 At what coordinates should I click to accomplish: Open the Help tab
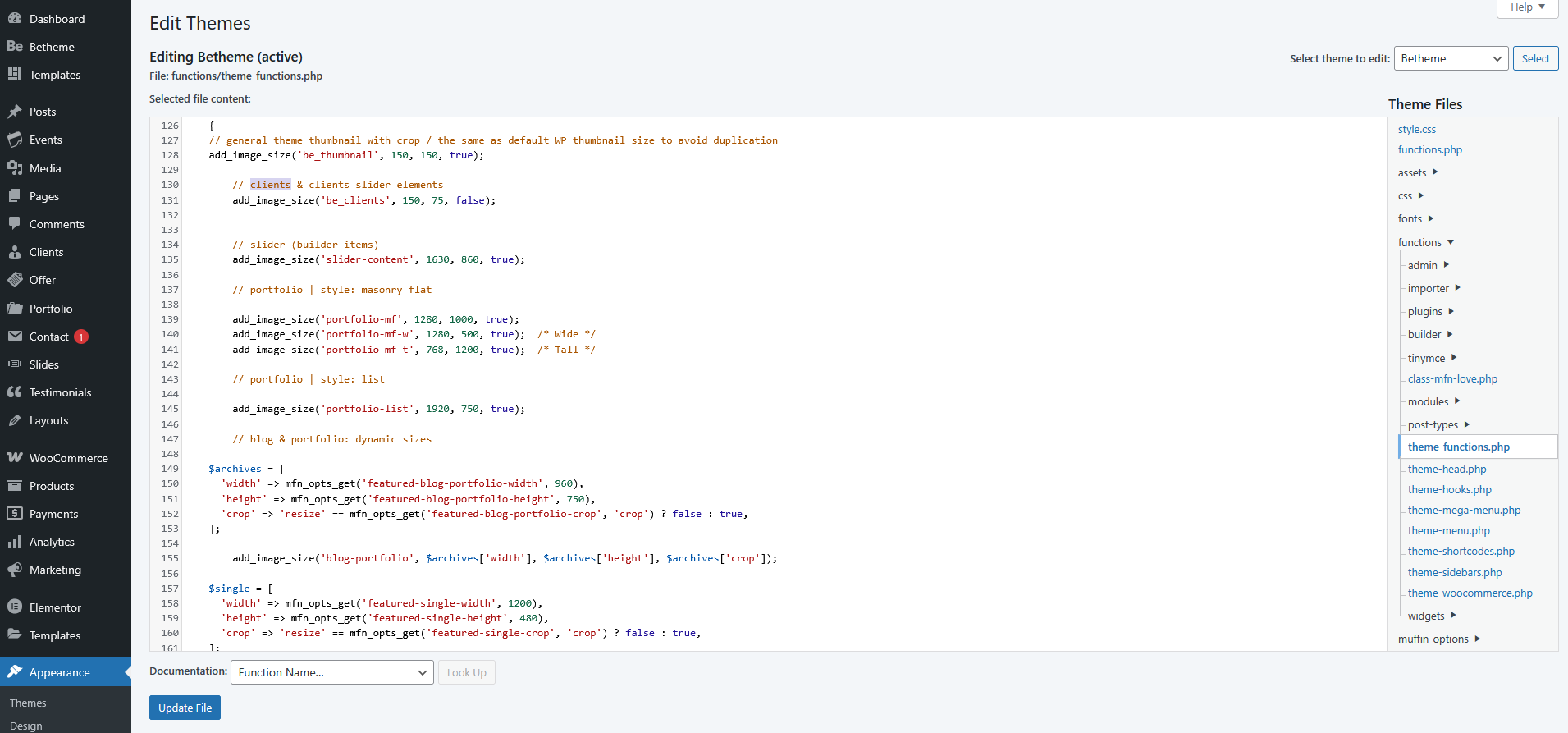pos(1527,7)
